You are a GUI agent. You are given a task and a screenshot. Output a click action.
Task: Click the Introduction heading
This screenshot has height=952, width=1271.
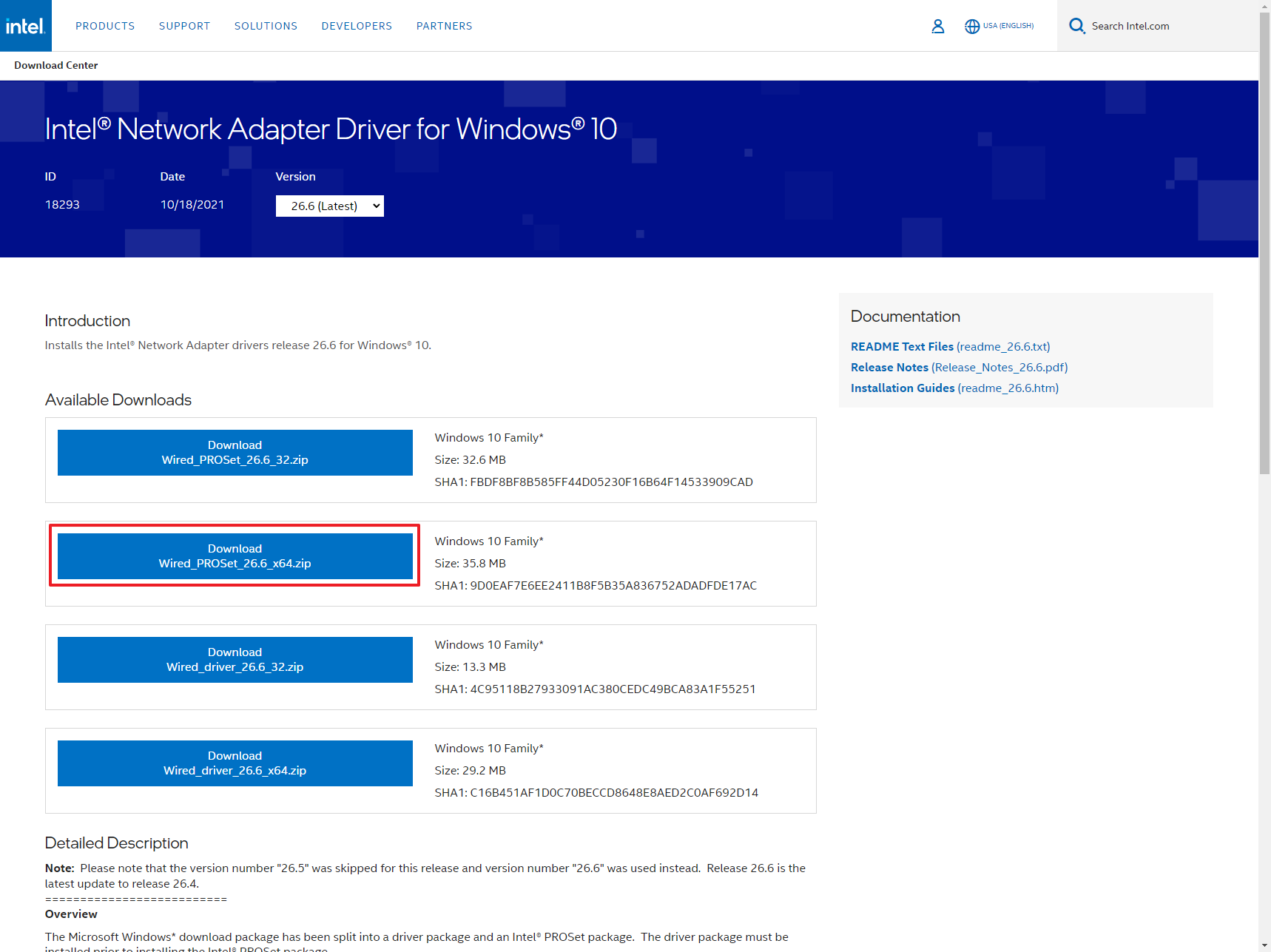click(87, 320)
